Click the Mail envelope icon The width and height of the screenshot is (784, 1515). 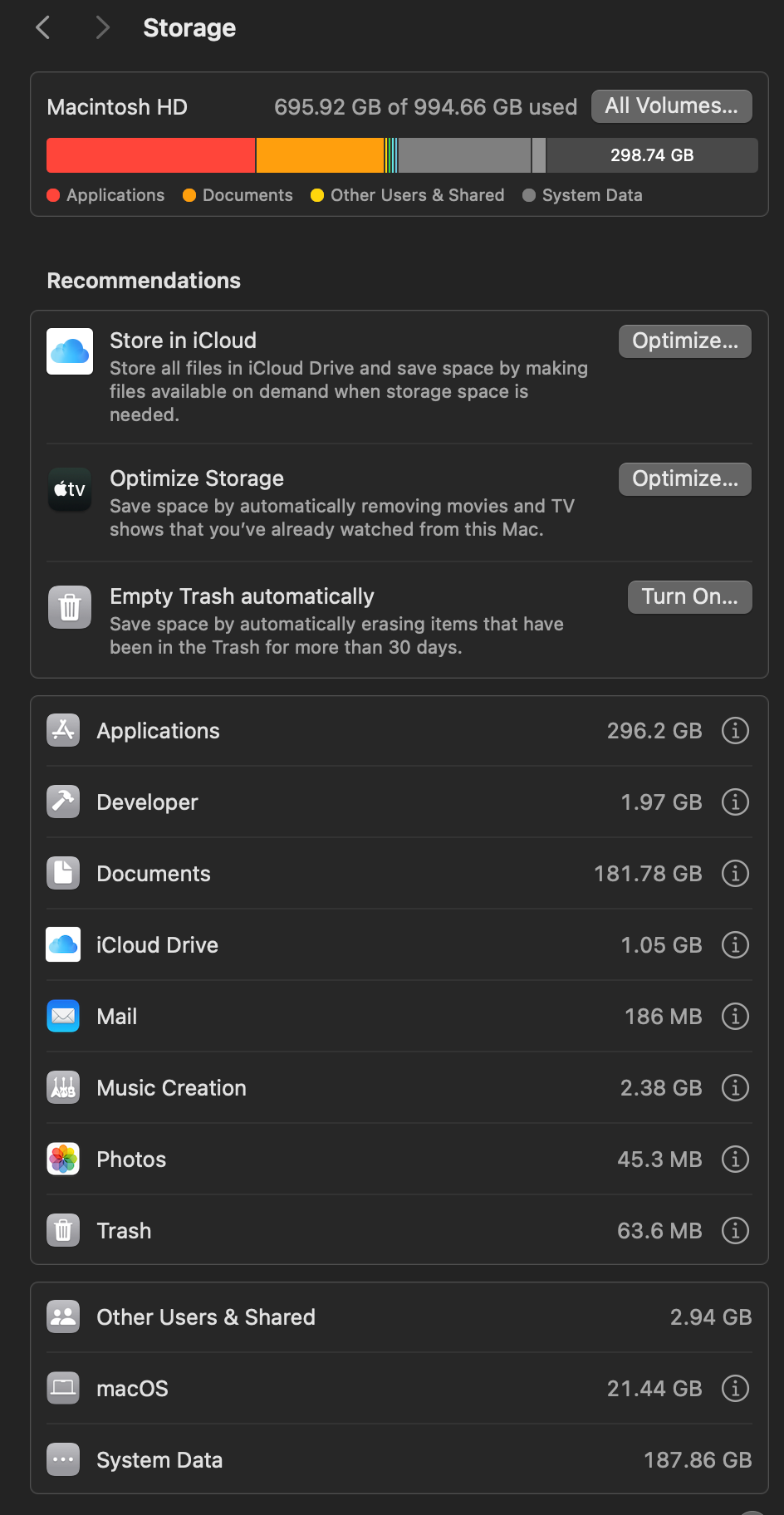tap(63, 1016)
